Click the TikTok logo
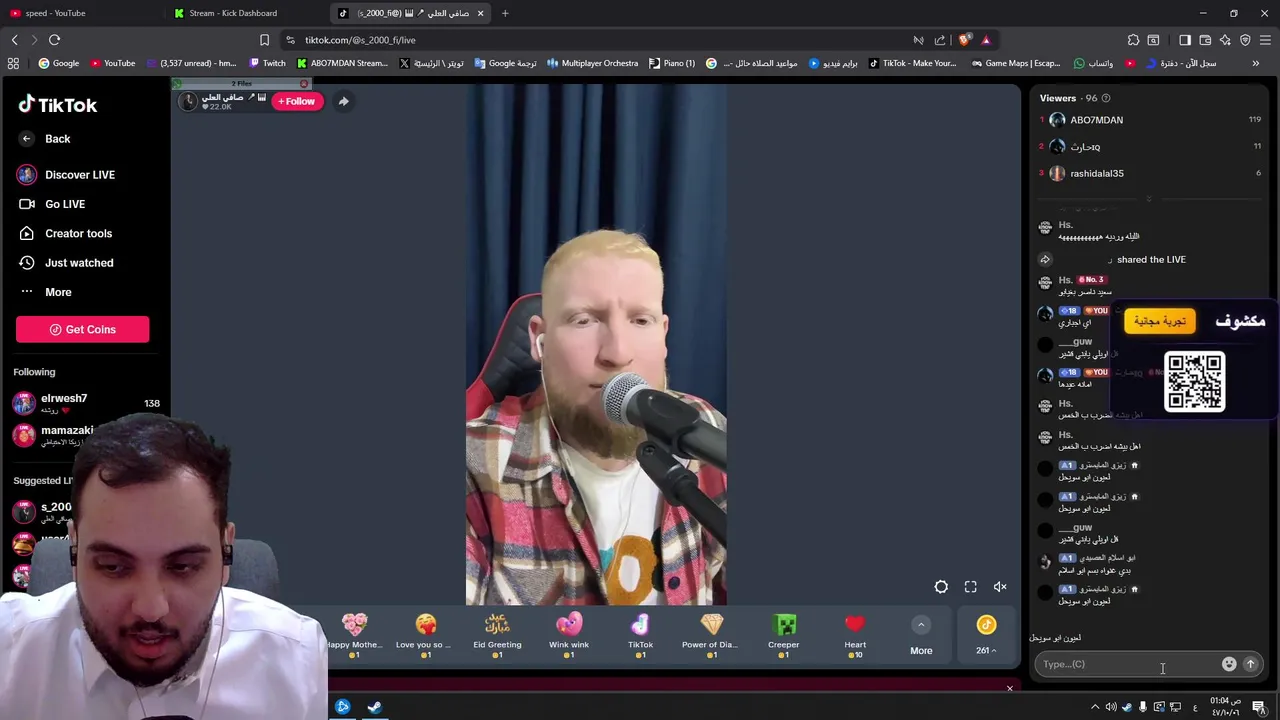The width and height of the screenshot is (1280, 720). [57, 105]
